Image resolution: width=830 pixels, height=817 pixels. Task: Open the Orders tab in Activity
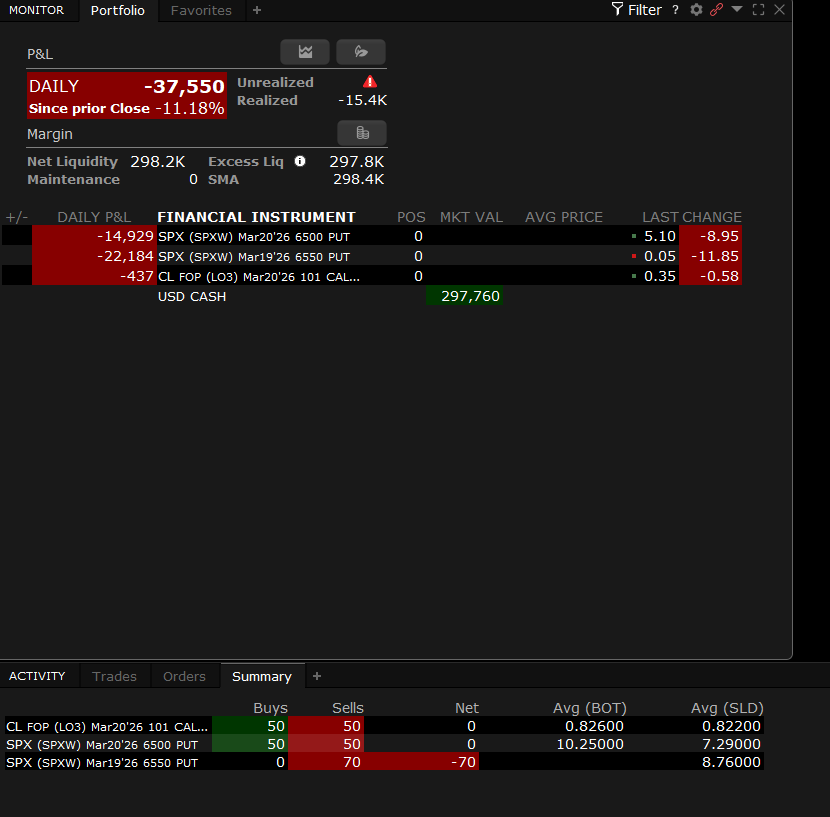[x=184, y=676]
